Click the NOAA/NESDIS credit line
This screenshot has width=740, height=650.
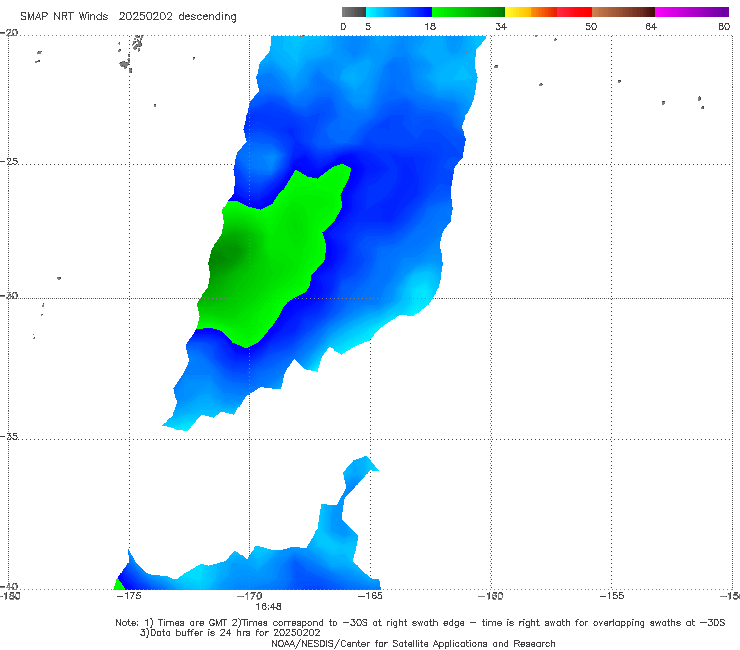coord(413,643)
